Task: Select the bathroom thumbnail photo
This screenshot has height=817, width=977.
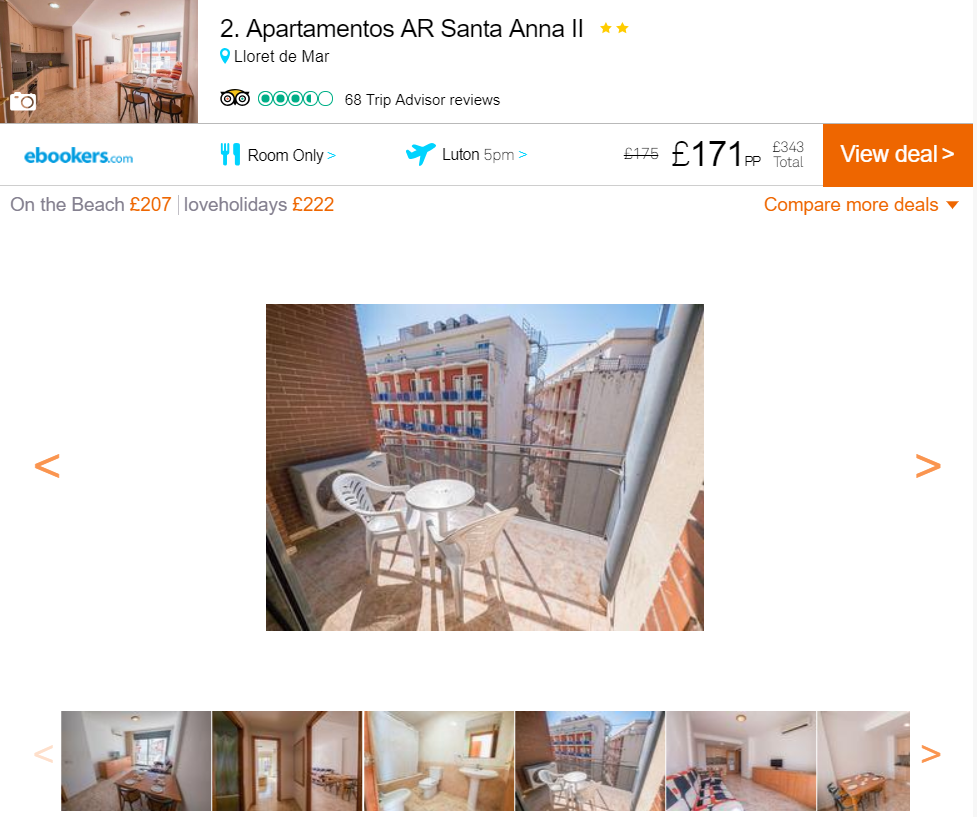Action: 439,761
